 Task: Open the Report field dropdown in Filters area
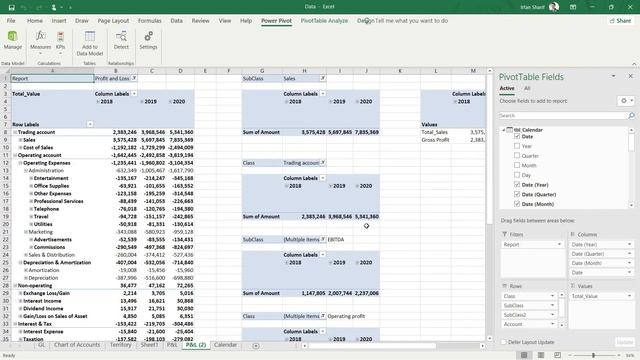(x=559, y=244)
